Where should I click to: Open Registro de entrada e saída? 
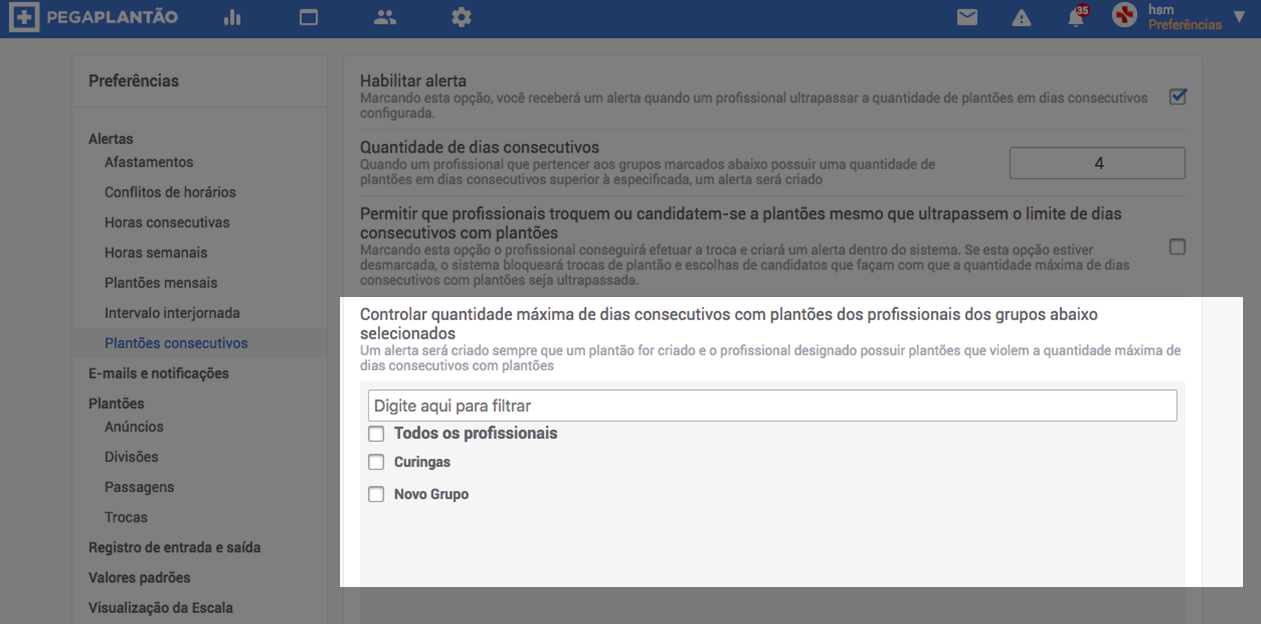tap(175, 547)
